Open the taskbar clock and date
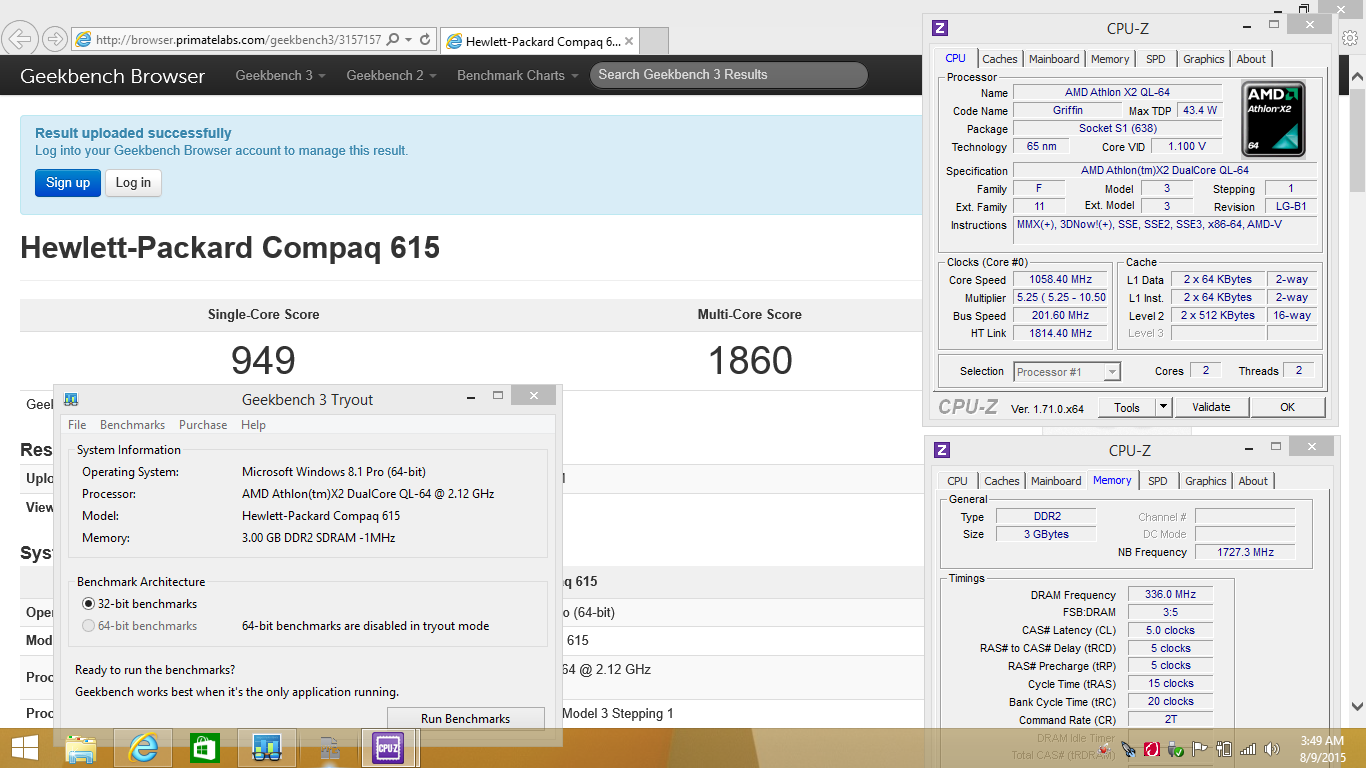 pyautogui.click(x=1321, y=748)
